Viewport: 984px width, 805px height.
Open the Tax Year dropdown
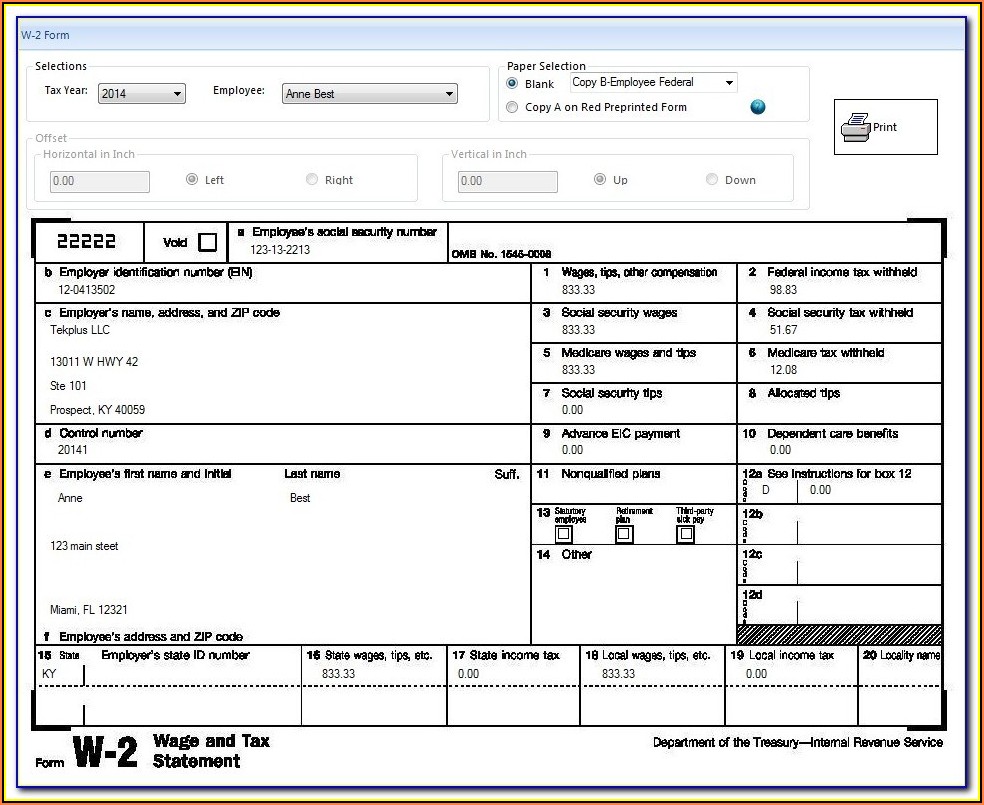[x=142, y=94]
